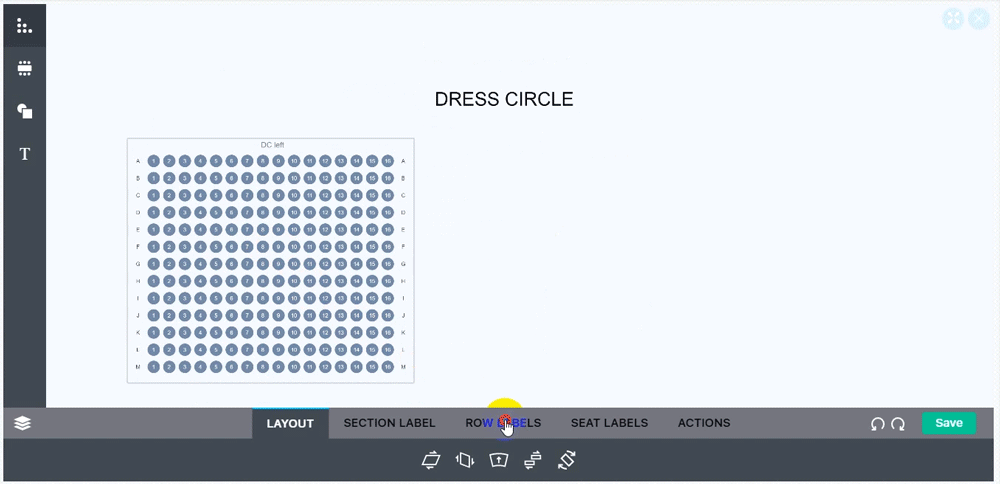This screenshot has height=484, width=1000.
Task: Select the shapes tool in sidebar
Action: pos(24,112)
